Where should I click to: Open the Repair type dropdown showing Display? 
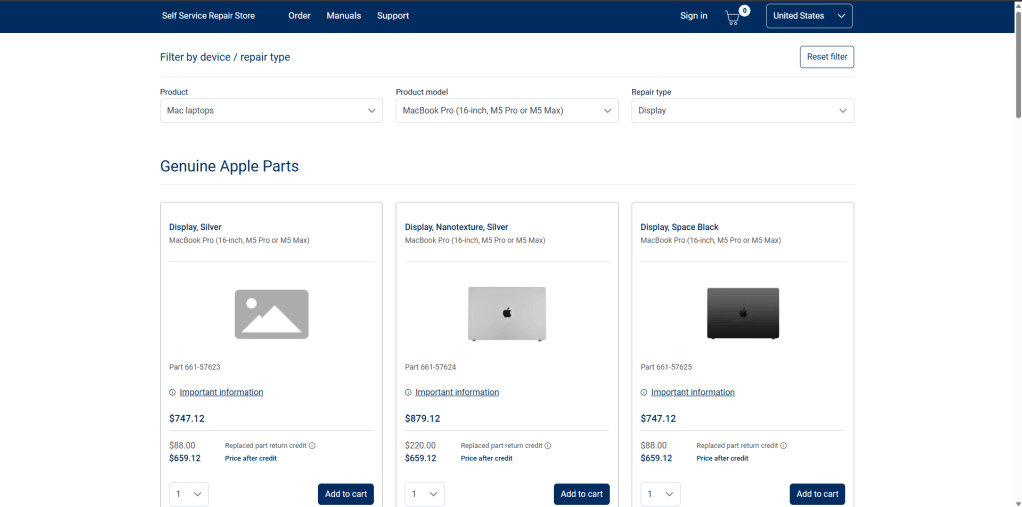[x=742, y=111]
